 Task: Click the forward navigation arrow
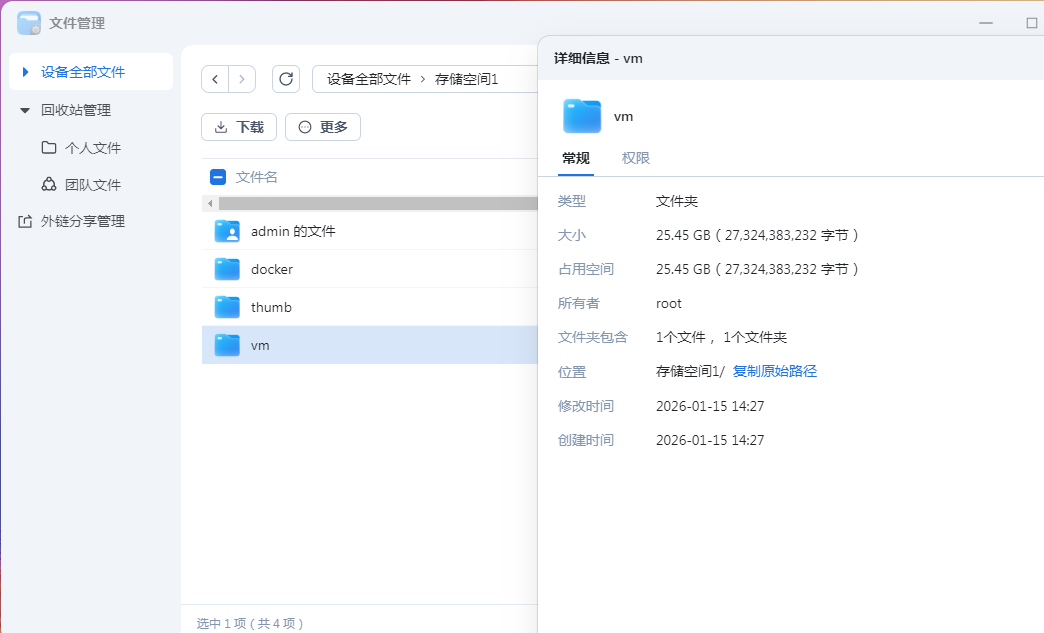click(x=242, y=78)
